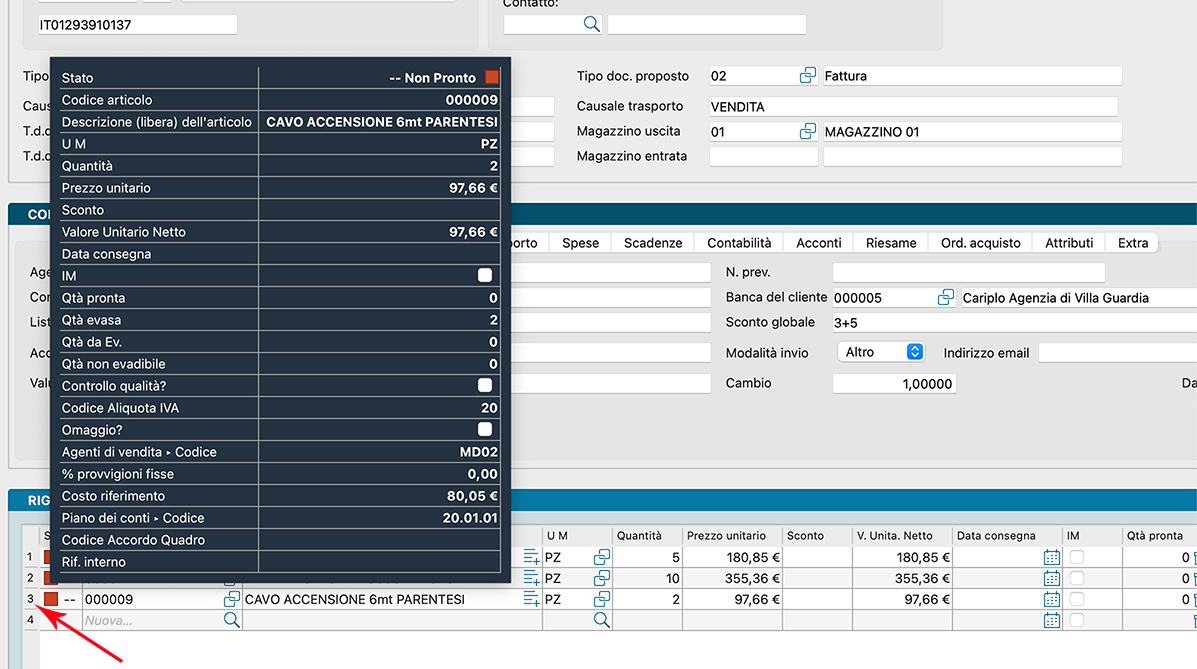Screen dimensions: 1197x669
Task: Open the U M lookup icon on row 2
Action: pyautogui.click(x=602, y=578)
